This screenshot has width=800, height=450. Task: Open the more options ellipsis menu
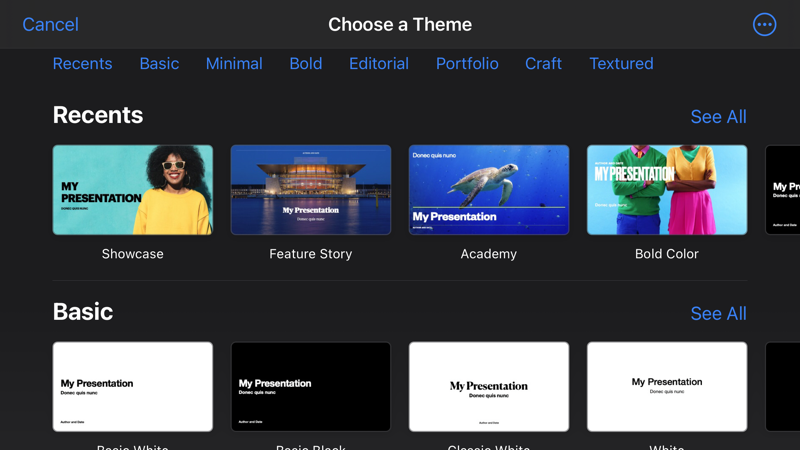pos(764,24)
